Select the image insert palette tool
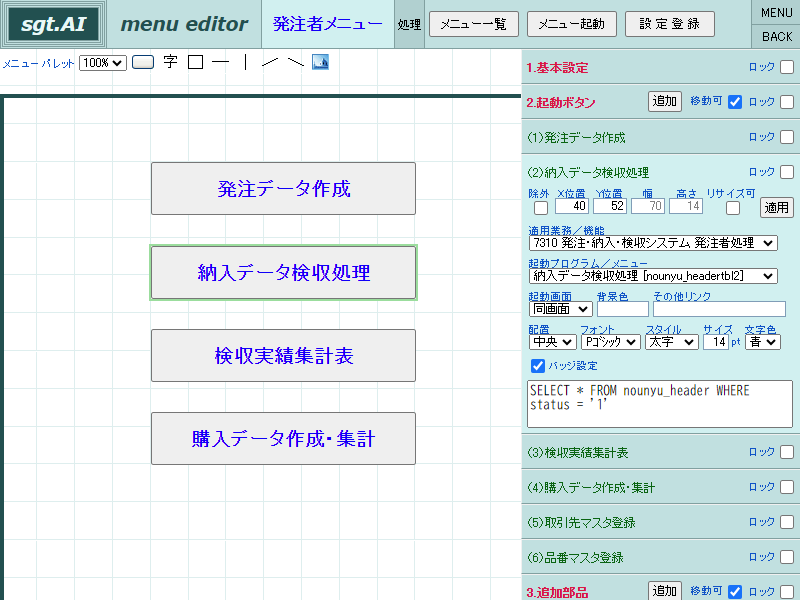 [320, 62]
